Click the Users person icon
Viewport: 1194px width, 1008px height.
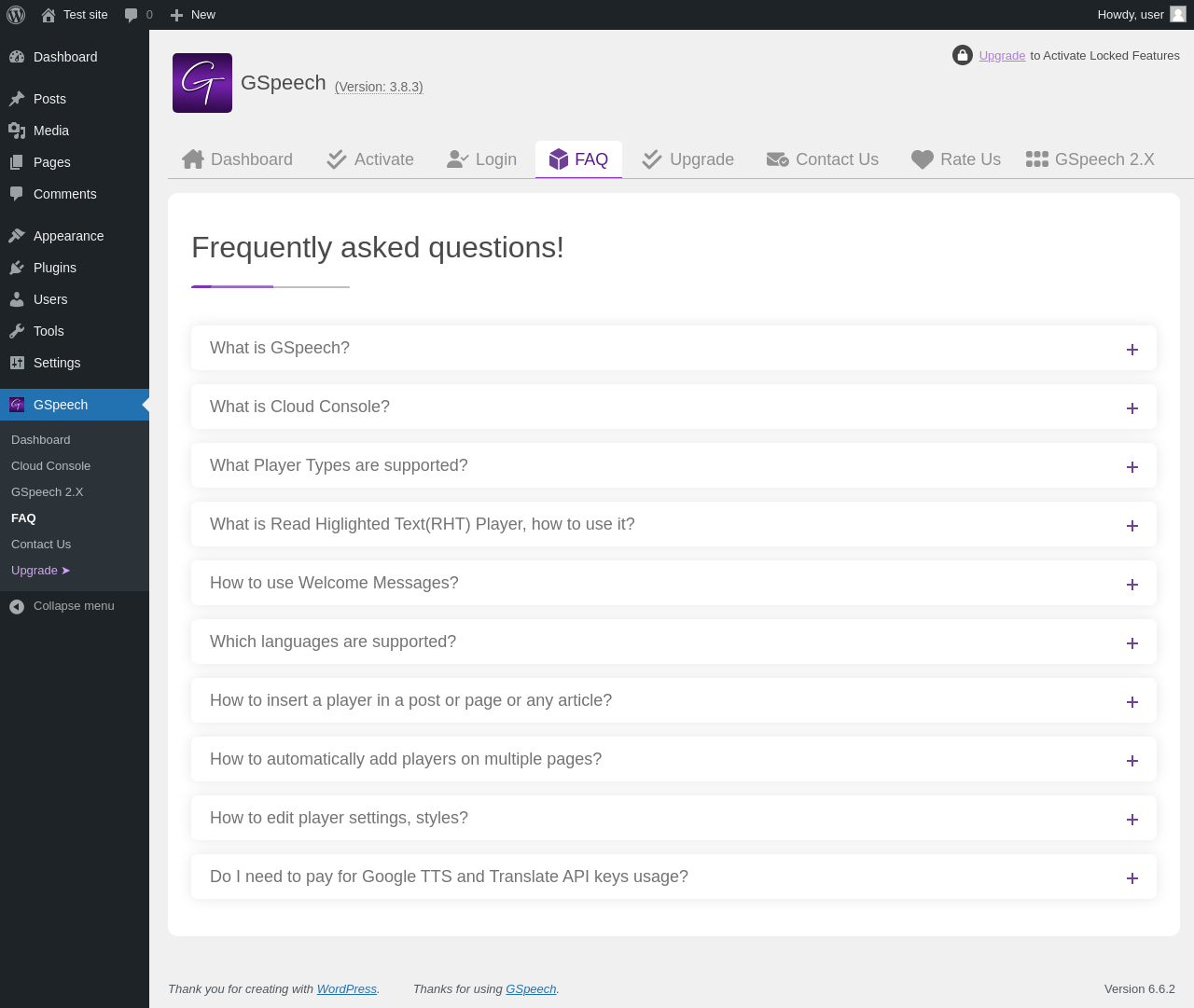(x=17, y=299)
